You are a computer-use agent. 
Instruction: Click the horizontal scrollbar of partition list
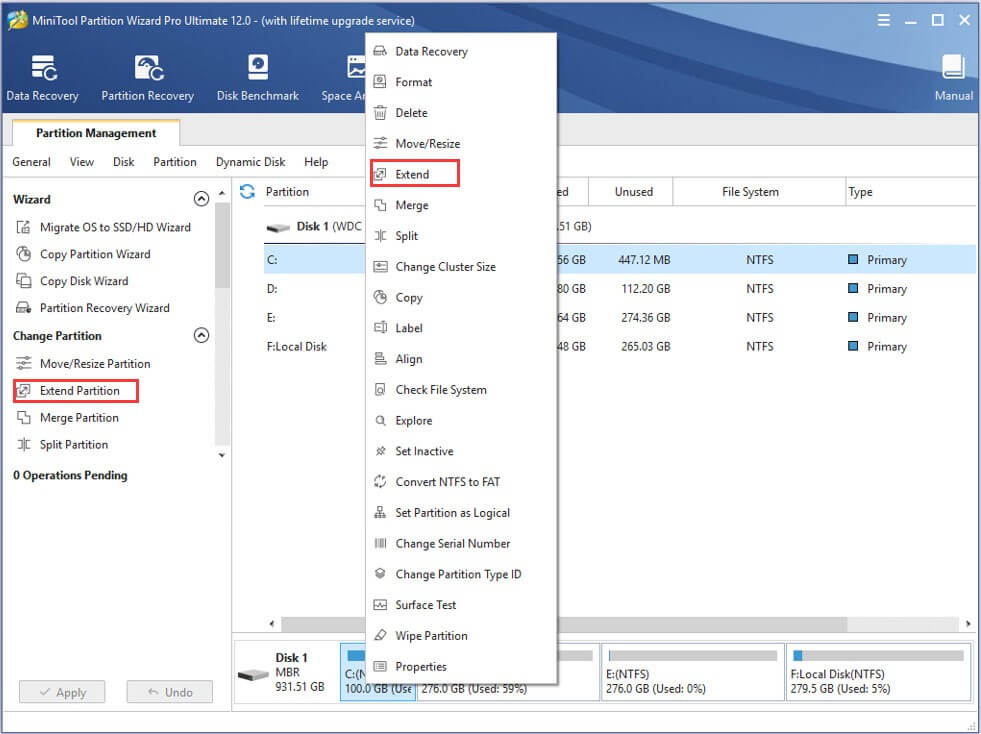[x=564, y=624]
